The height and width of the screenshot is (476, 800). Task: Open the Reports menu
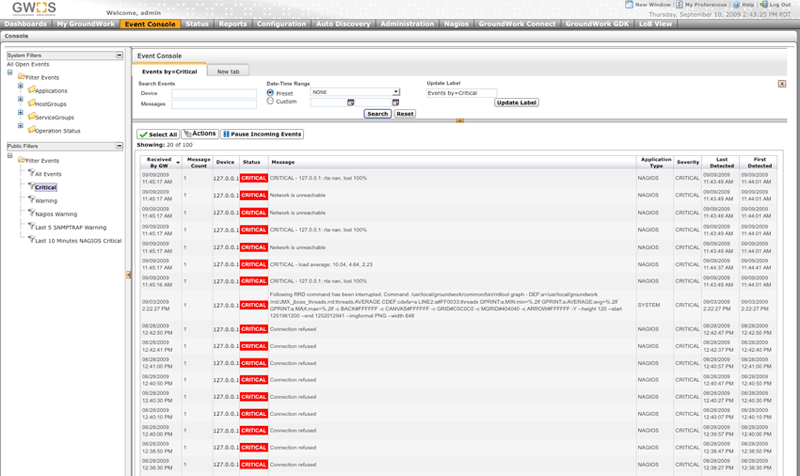click(233, 24)
